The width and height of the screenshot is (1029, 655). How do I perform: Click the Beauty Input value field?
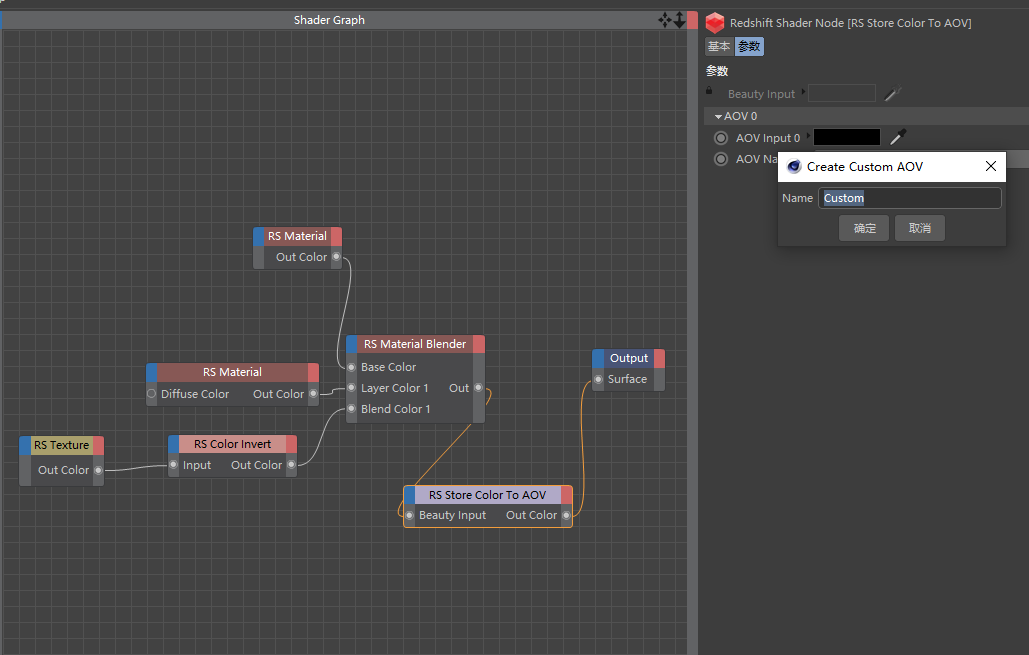tap(842, 93)
